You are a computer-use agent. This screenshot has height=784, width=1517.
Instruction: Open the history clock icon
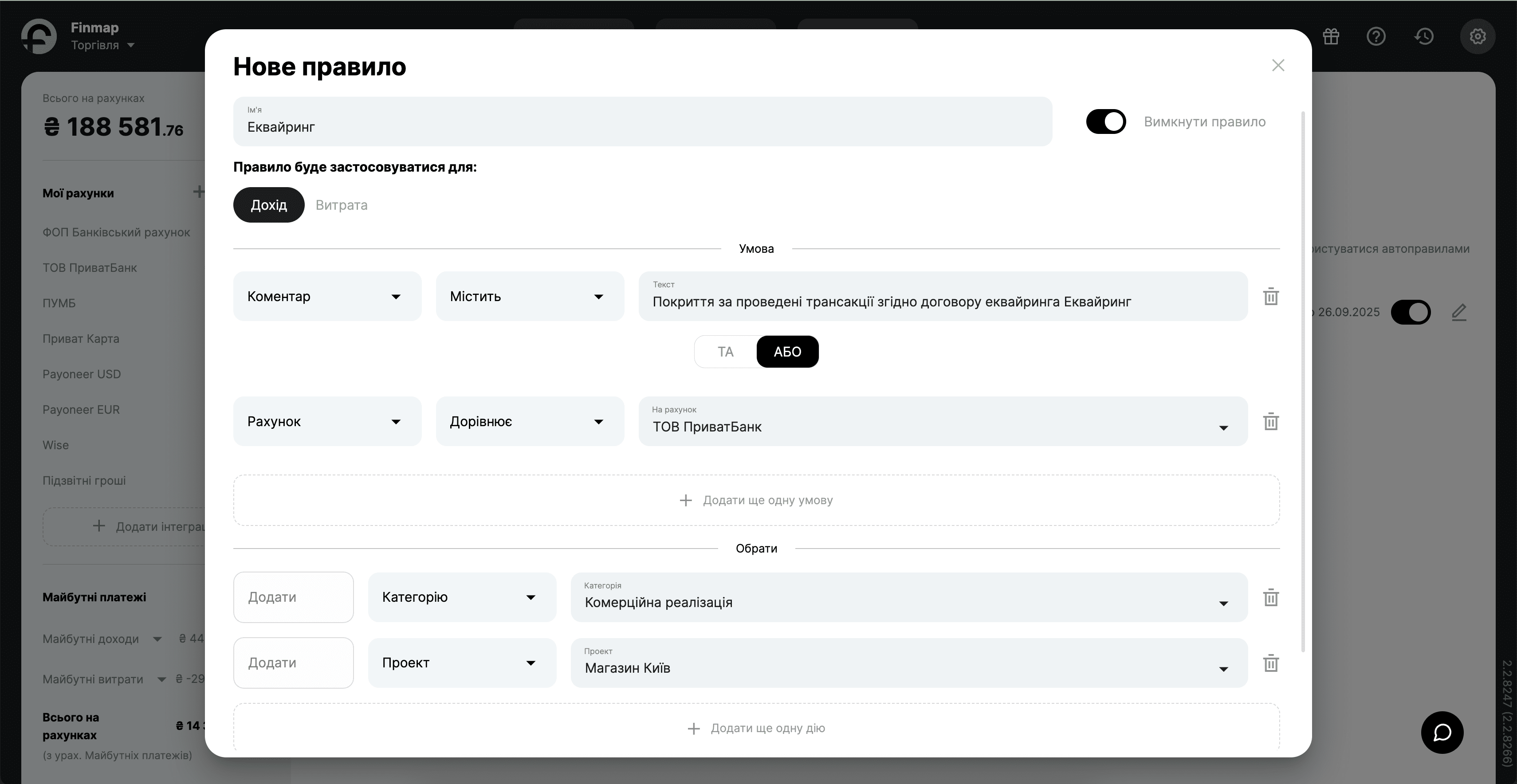[x=1424, y=36]
